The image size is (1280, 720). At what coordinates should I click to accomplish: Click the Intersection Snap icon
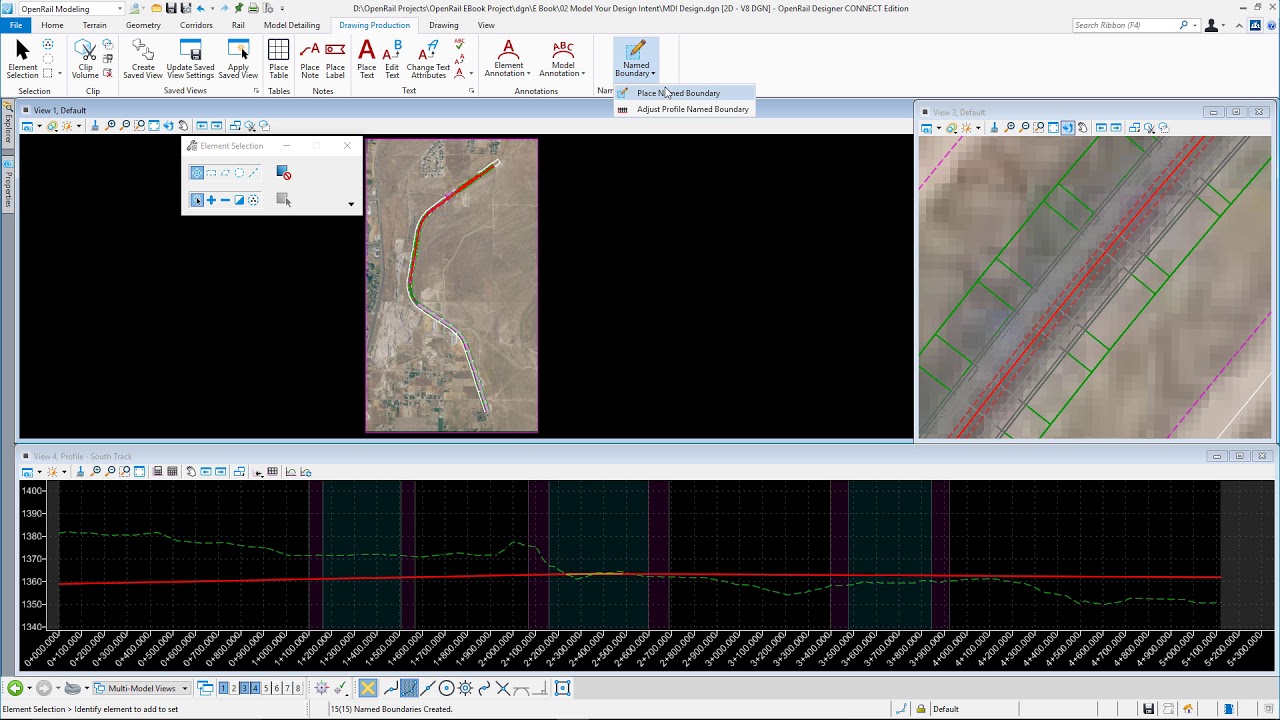[503, 688]
